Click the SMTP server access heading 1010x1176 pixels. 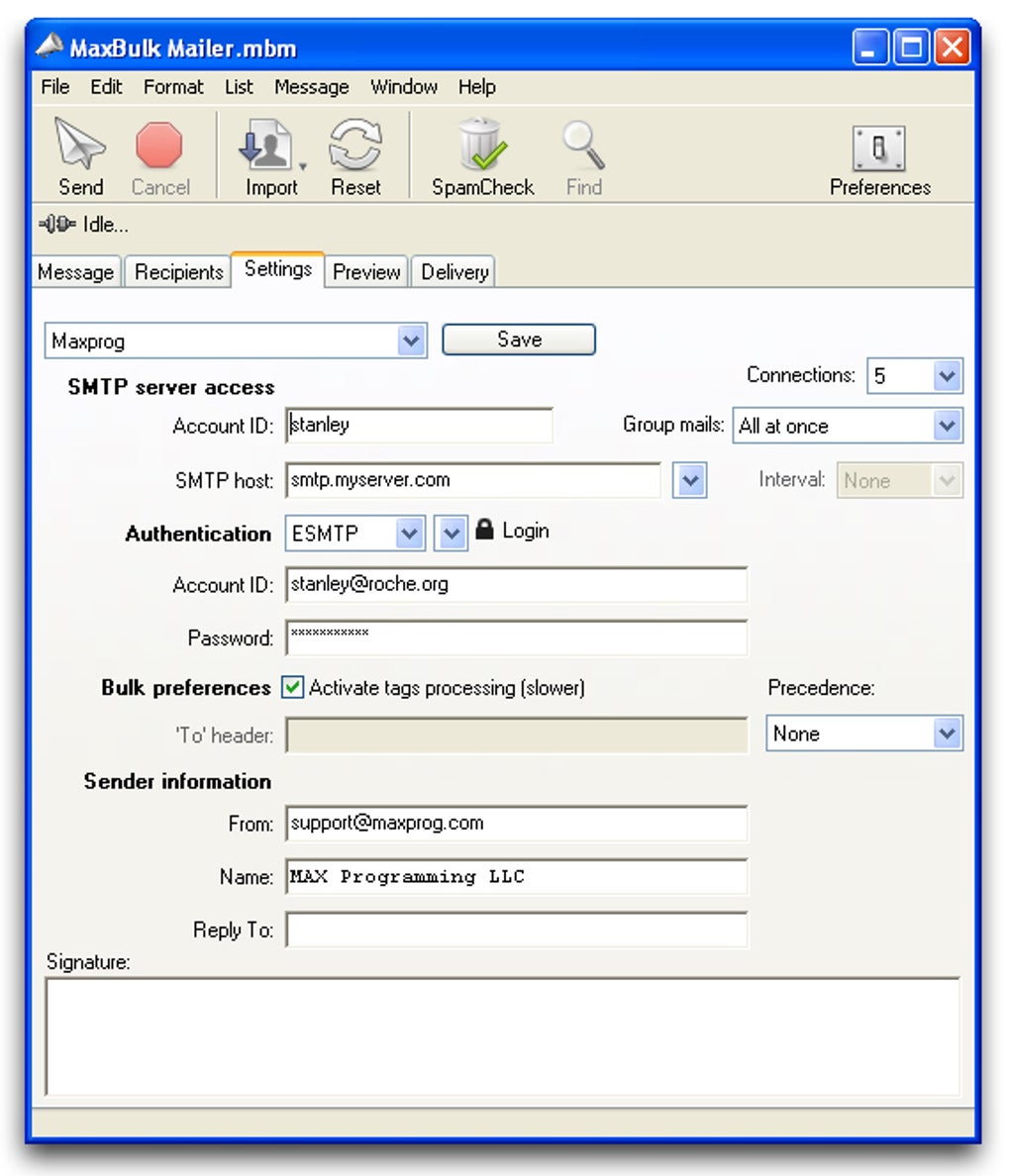pyautogui.click(x=171, y=387)
